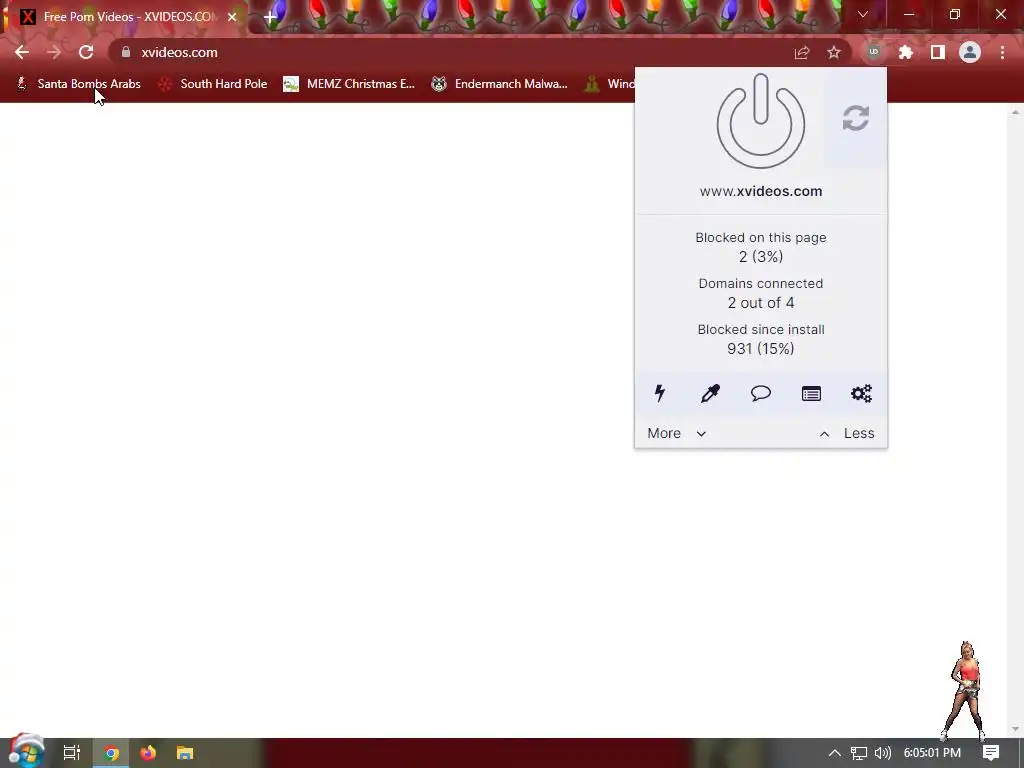Toggle uBlock Origin power button for xvideos.com
The height and width of the screenshot is (768, 1024).
click(x=761, y=121)
